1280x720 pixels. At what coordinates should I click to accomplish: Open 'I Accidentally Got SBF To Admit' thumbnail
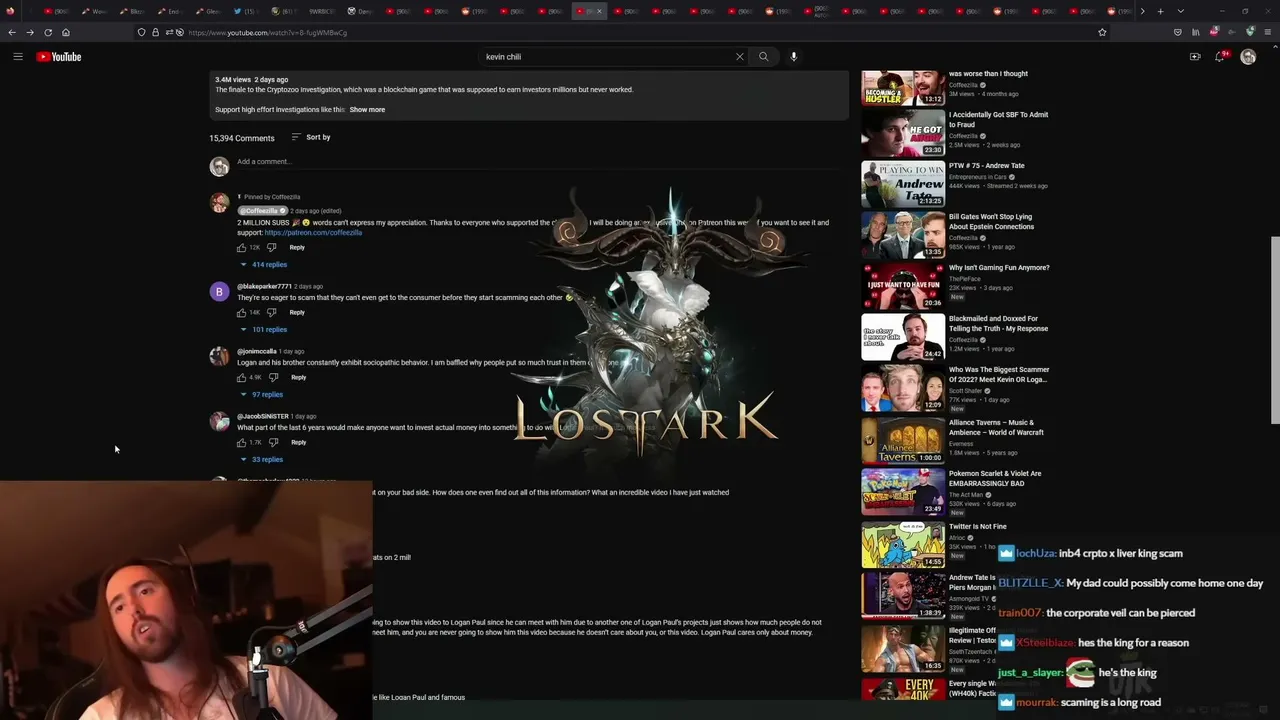coord(903,134)
